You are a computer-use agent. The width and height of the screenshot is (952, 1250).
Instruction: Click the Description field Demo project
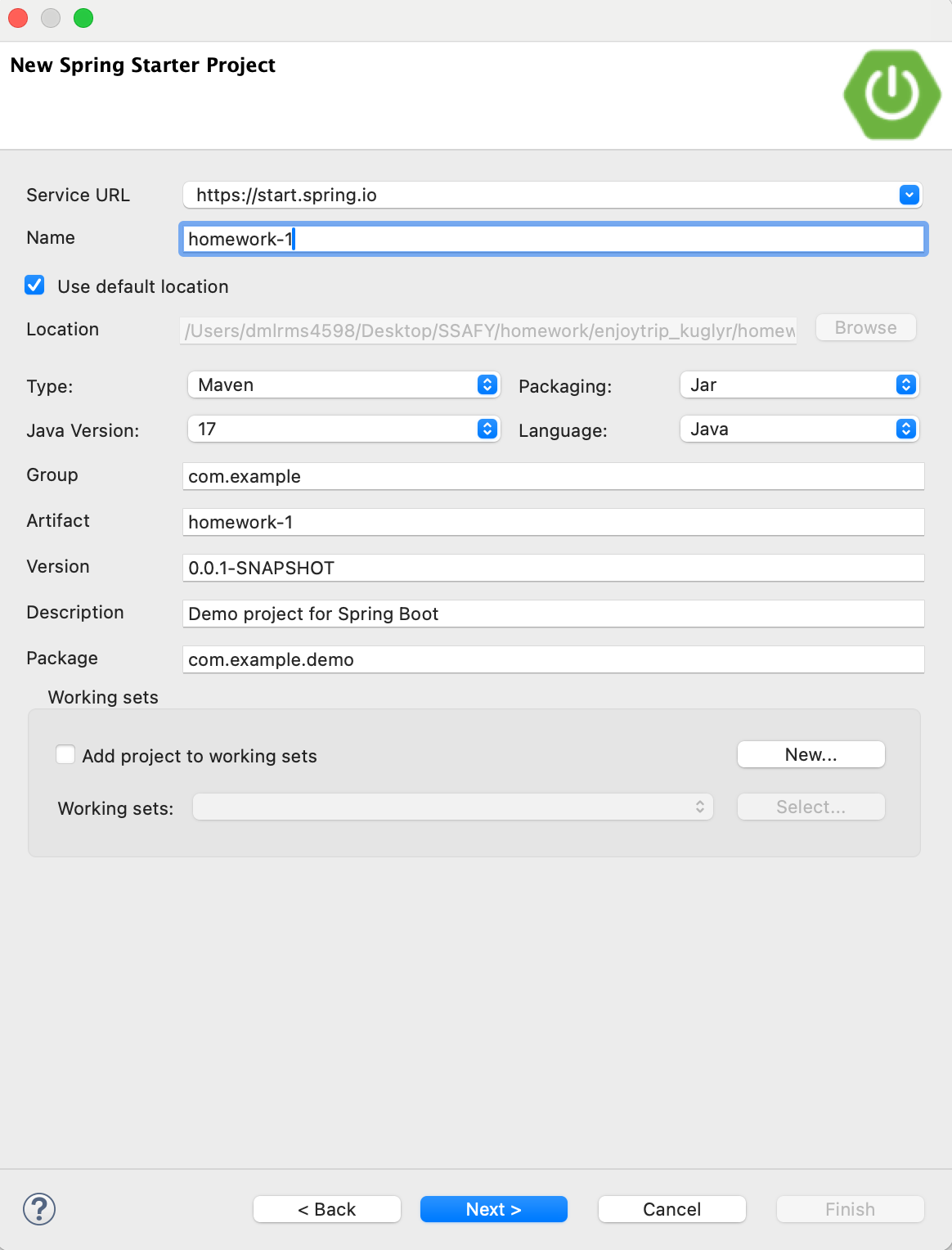tap(553, 614)
